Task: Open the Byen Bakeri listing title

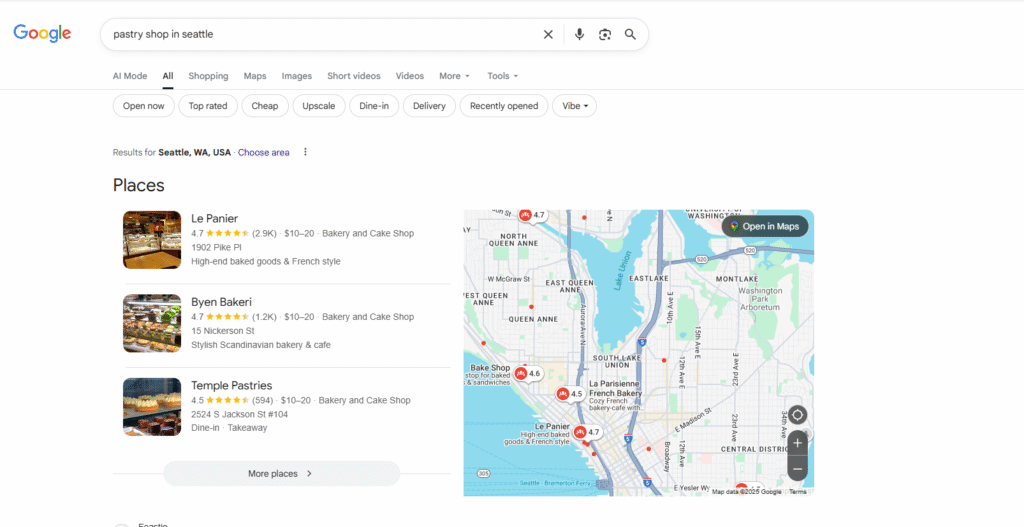Action: point(221,302)
